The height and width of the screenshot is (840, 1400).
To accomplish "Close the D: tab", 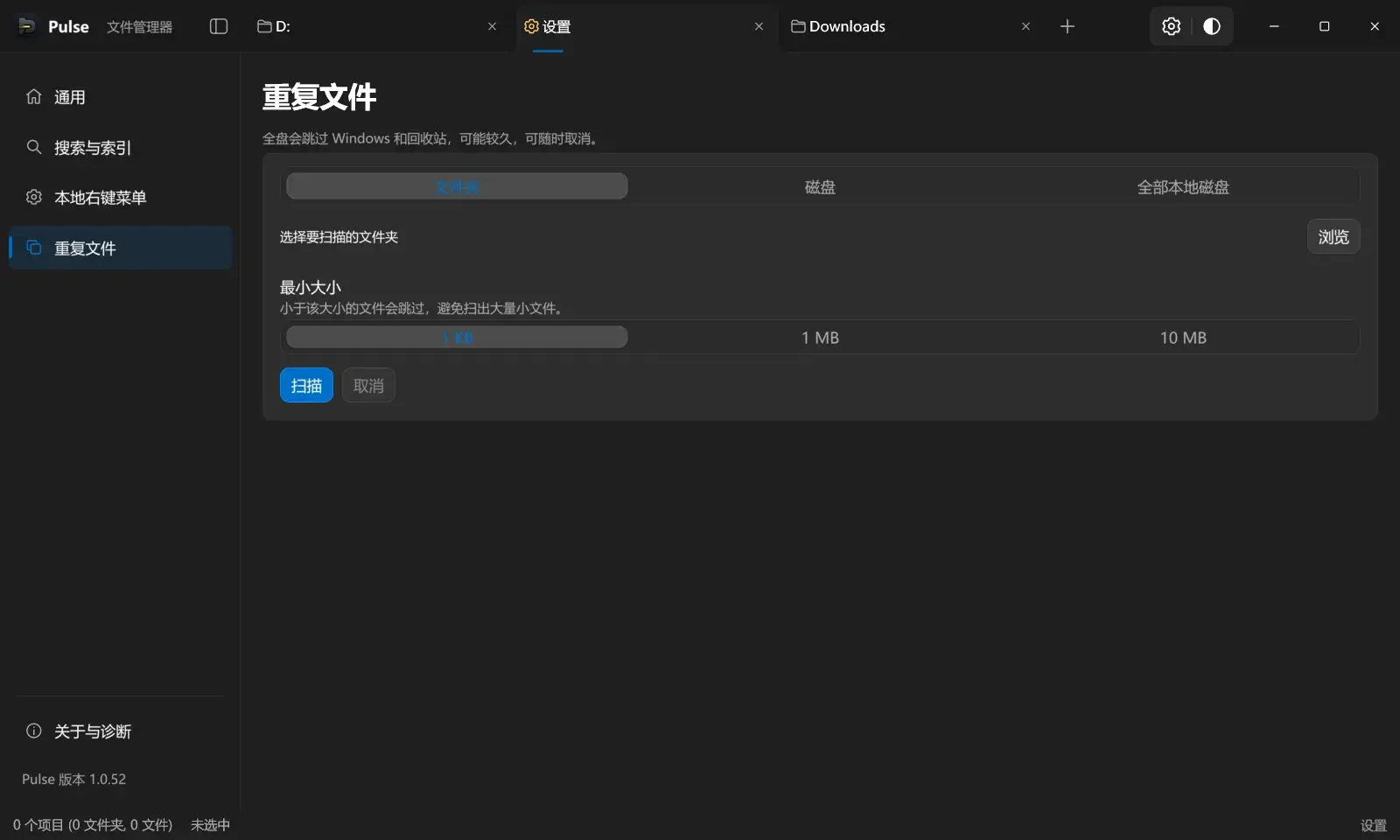I will [x=492, y=26].
